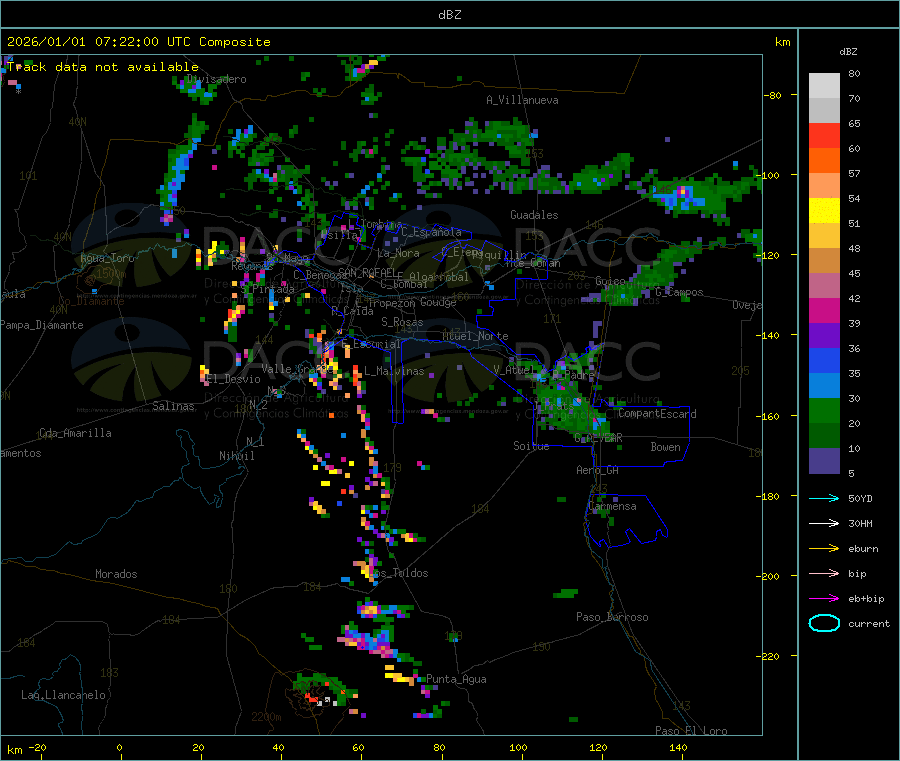The width and height of the screenshot is (900, 761).
Task: Click the A_Villanueva location label
Action: (522, 100)
